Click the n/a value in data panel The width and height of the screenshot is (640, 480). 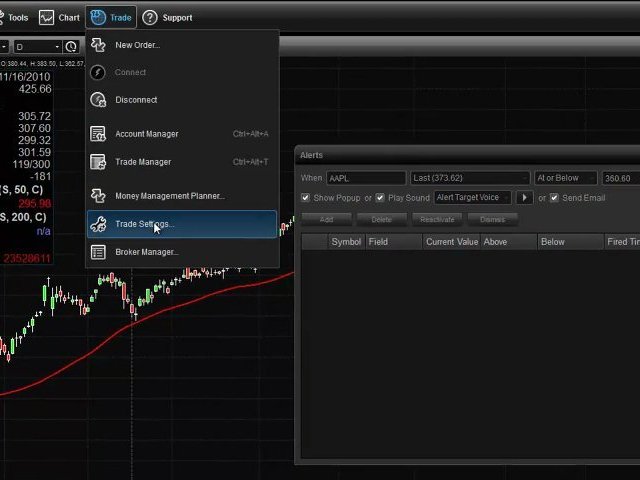(x=43, y=231)
